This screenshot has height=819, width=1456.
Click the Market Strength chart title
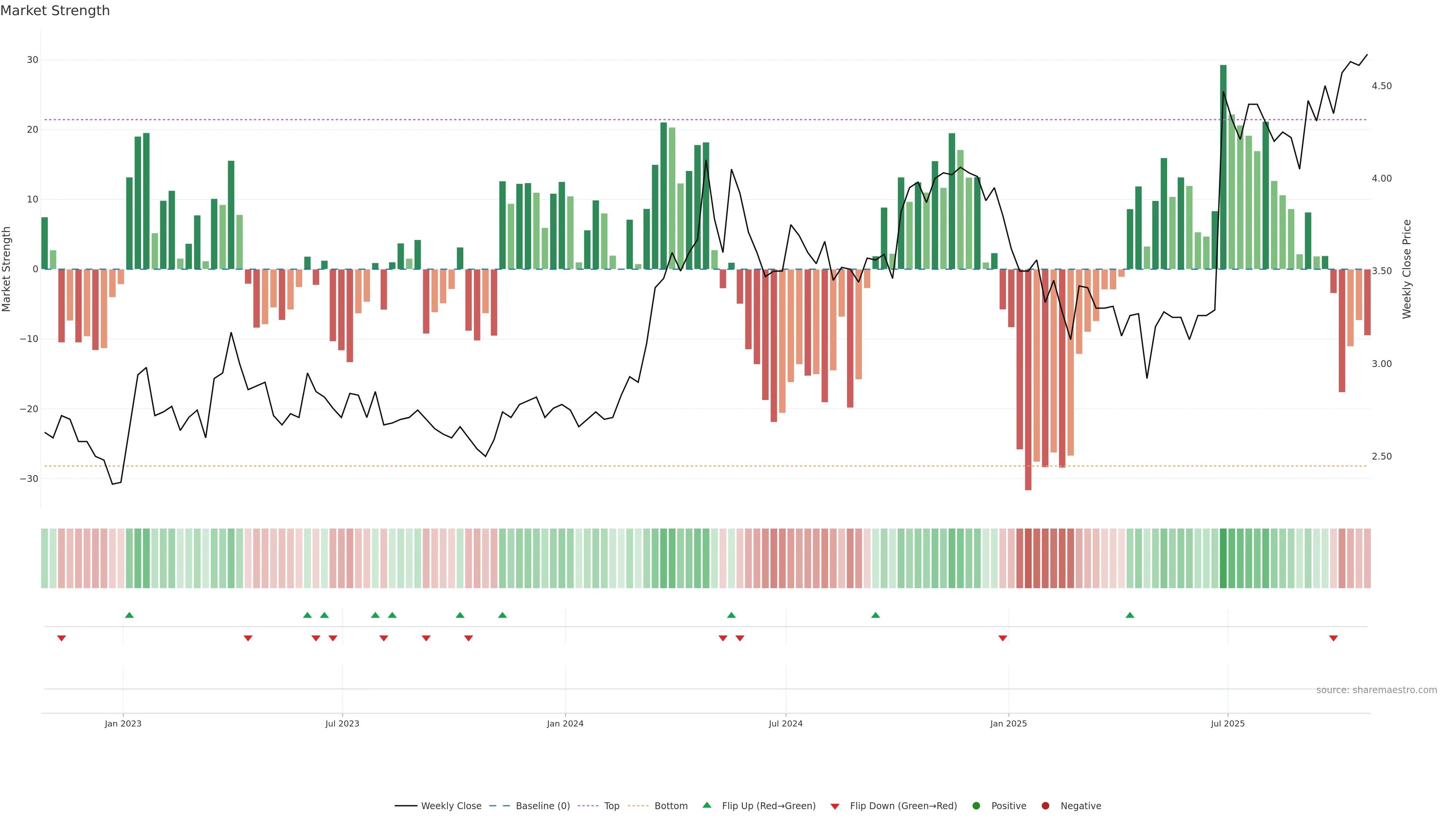click(55, 11)
